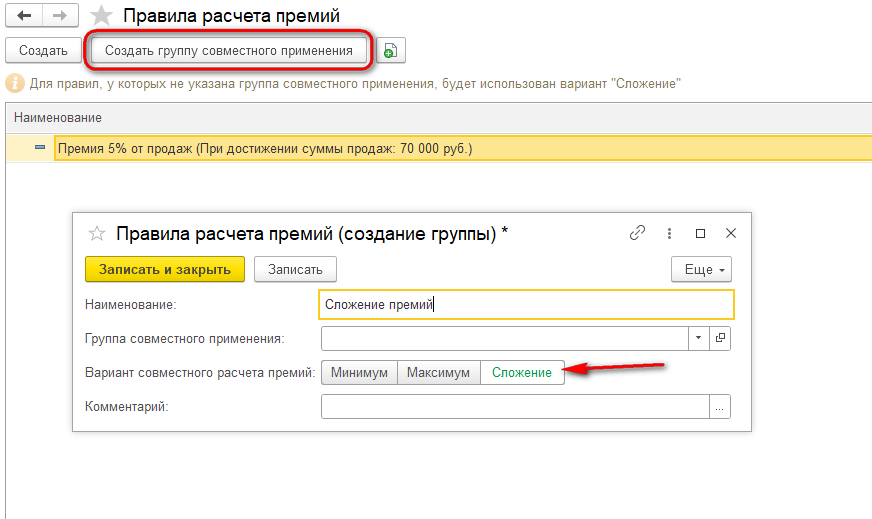Click the info icon beside the hint

pyautogui.click(x=15, y=83)
